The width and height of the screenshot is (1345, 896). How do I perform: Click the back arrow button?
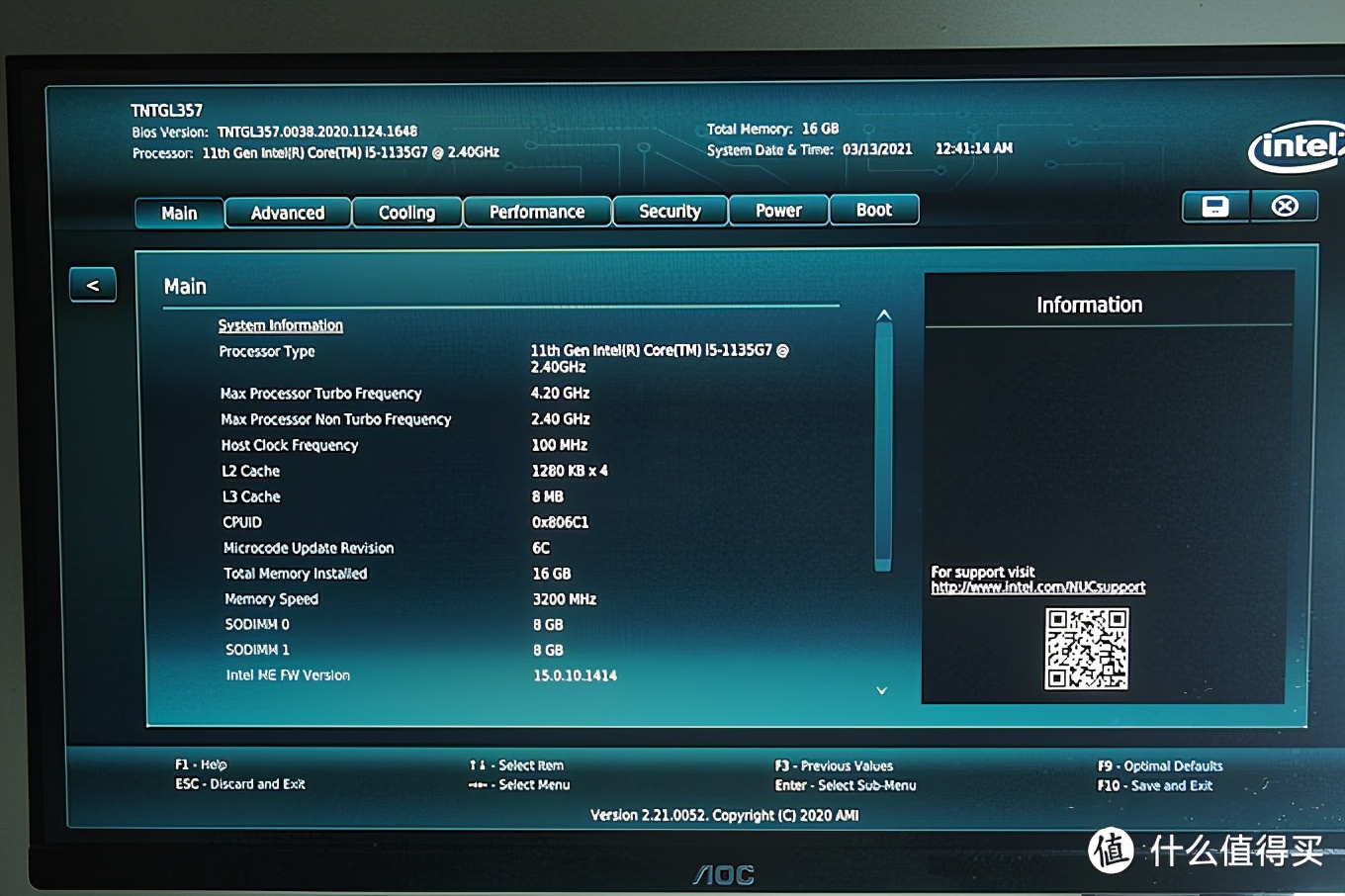tap(93, 285)
